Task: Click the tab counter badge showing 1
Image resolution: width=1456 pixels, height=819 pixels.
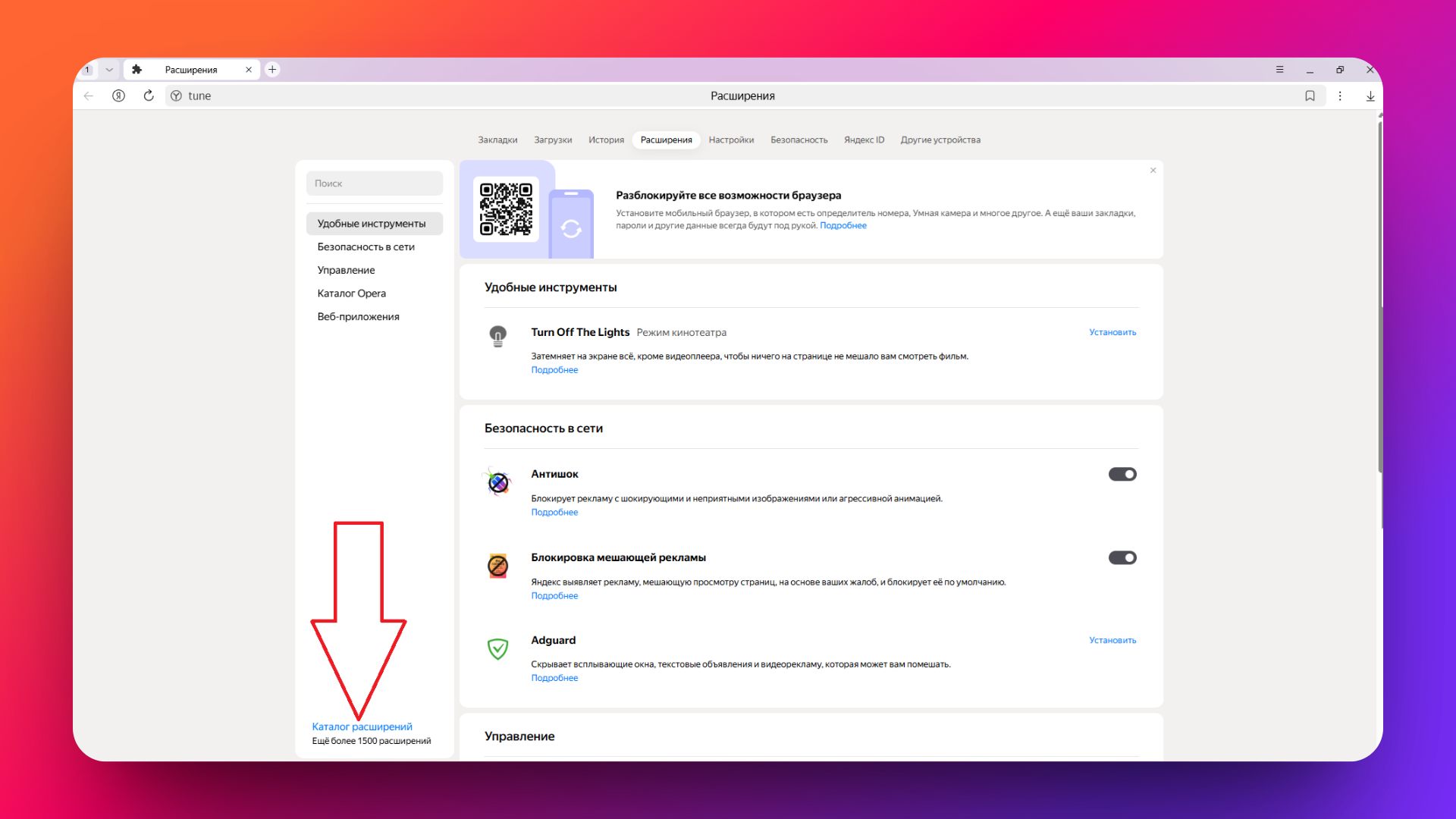Action: pos(87,69)
